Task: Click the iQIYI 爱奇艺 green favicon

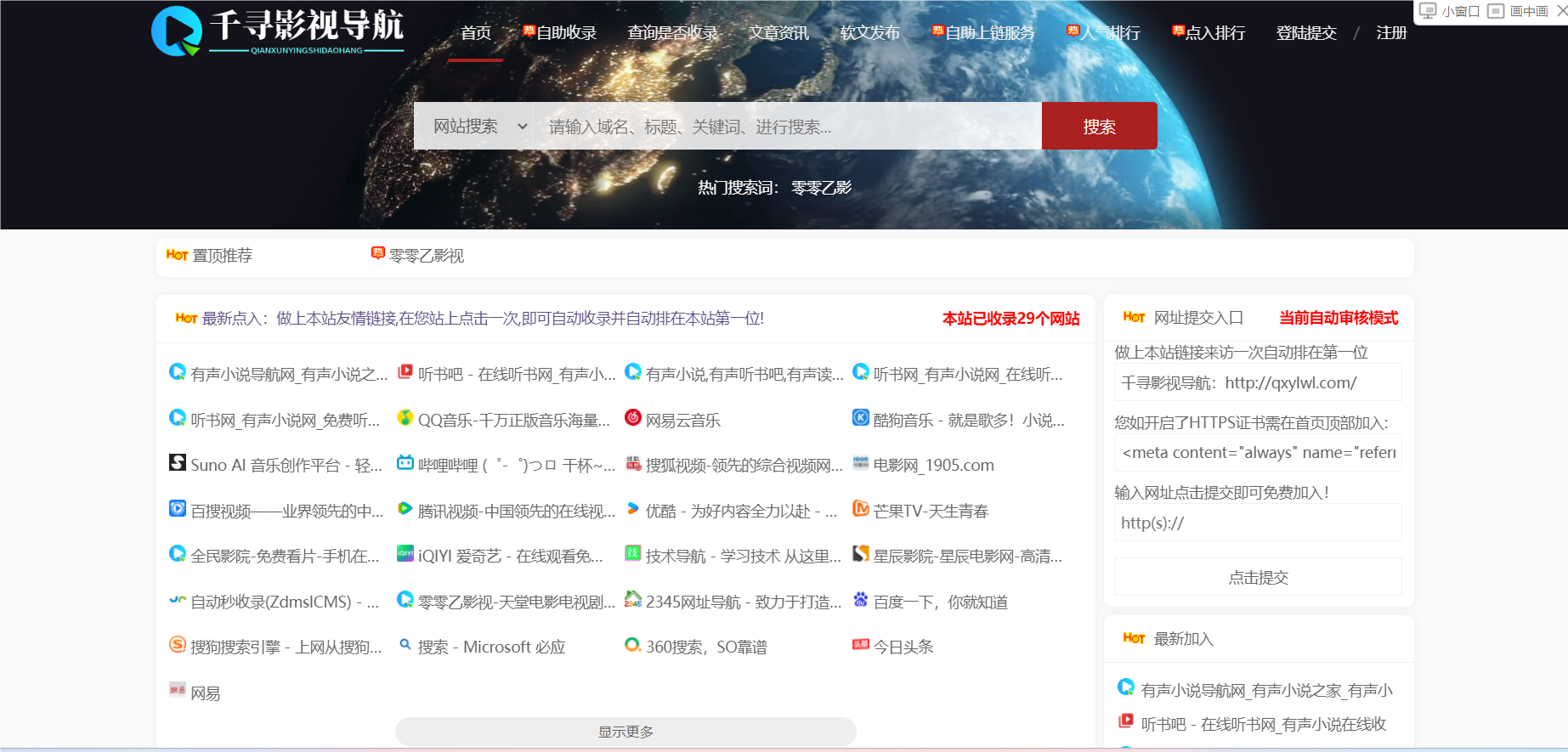Action: [x=405, y=554]
